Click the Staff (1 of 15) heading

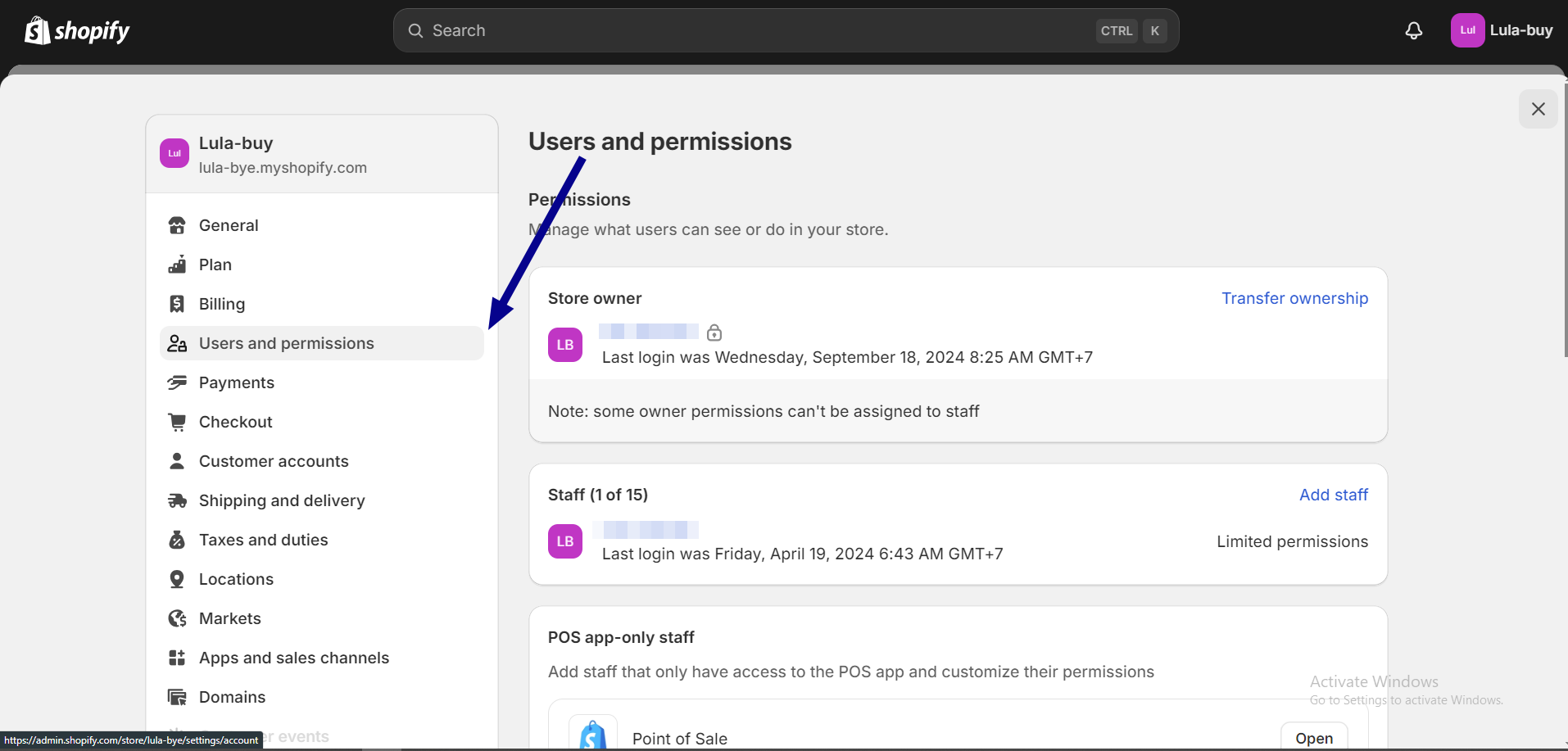point(598,495)
